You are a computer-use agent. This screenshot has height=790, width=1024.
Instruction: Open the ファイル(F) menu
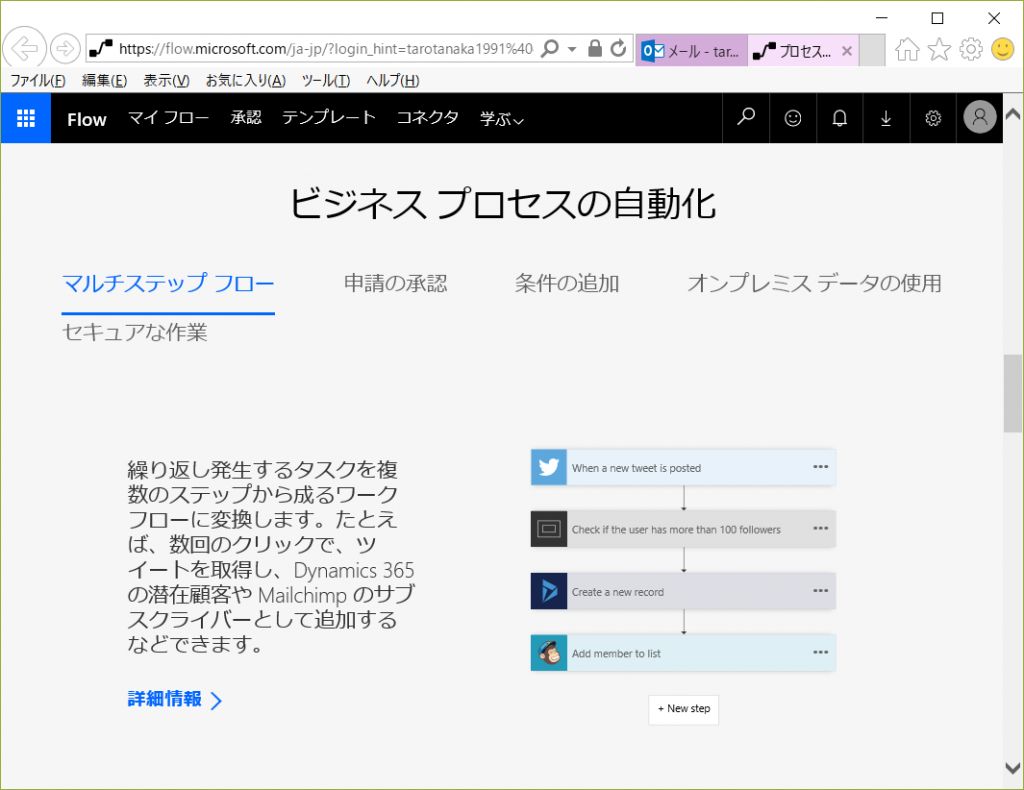tap(38, 80)
